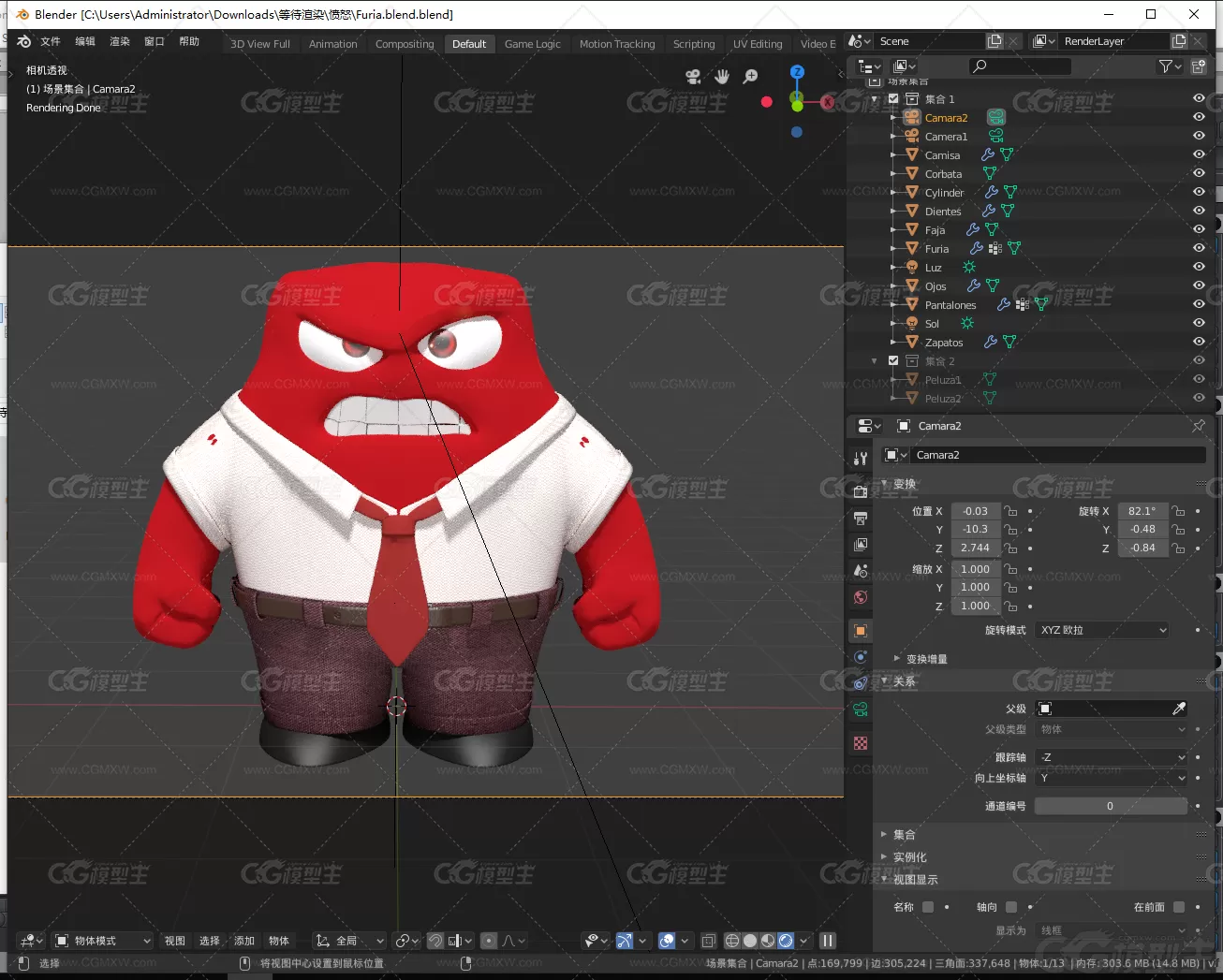1223x980 pixels.
Task: Toggle proportional editing button
Action: [488, 941]
